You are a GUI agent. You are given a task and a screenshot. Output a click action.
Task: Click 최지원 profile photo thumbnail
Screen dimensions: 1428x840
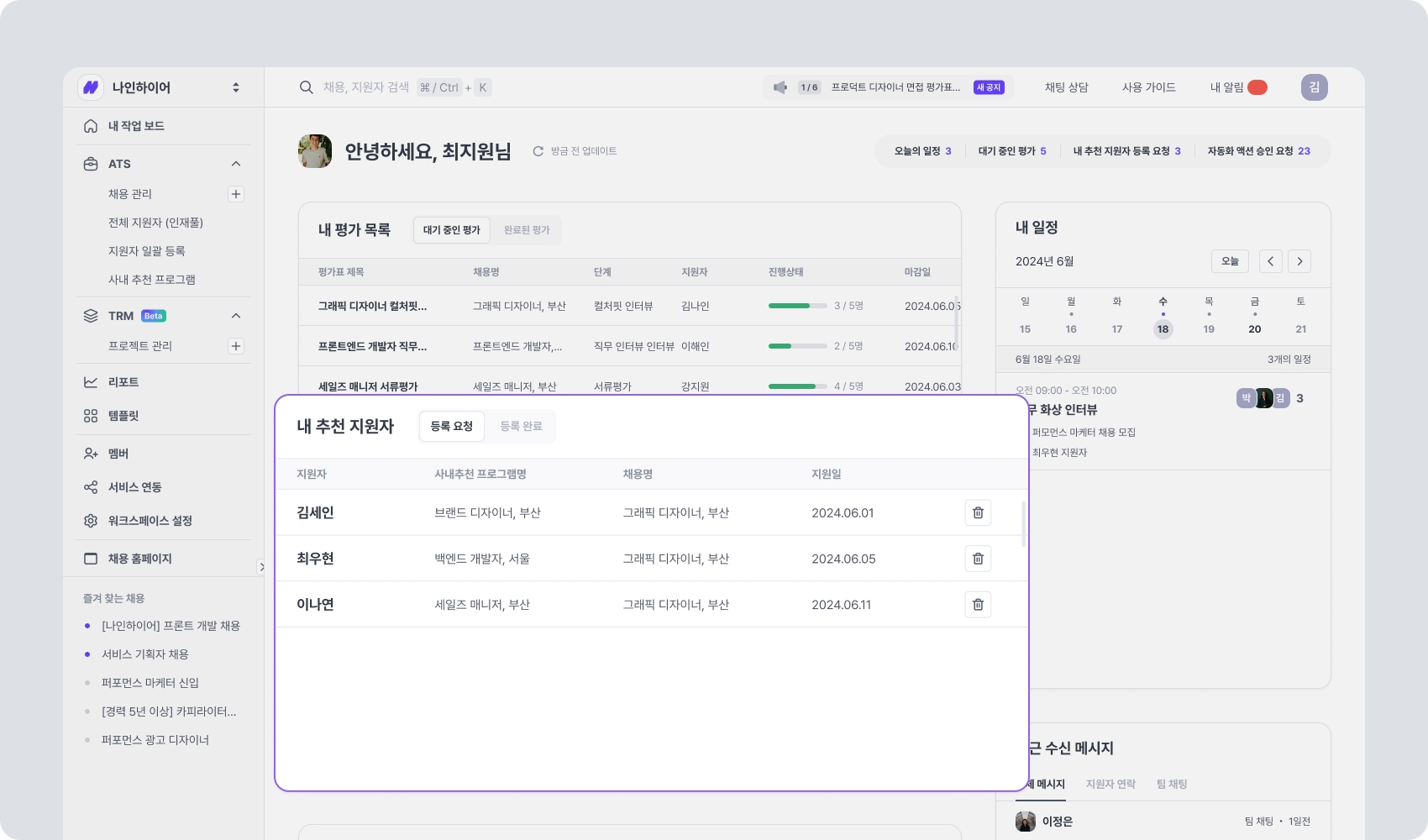(315, 151)
